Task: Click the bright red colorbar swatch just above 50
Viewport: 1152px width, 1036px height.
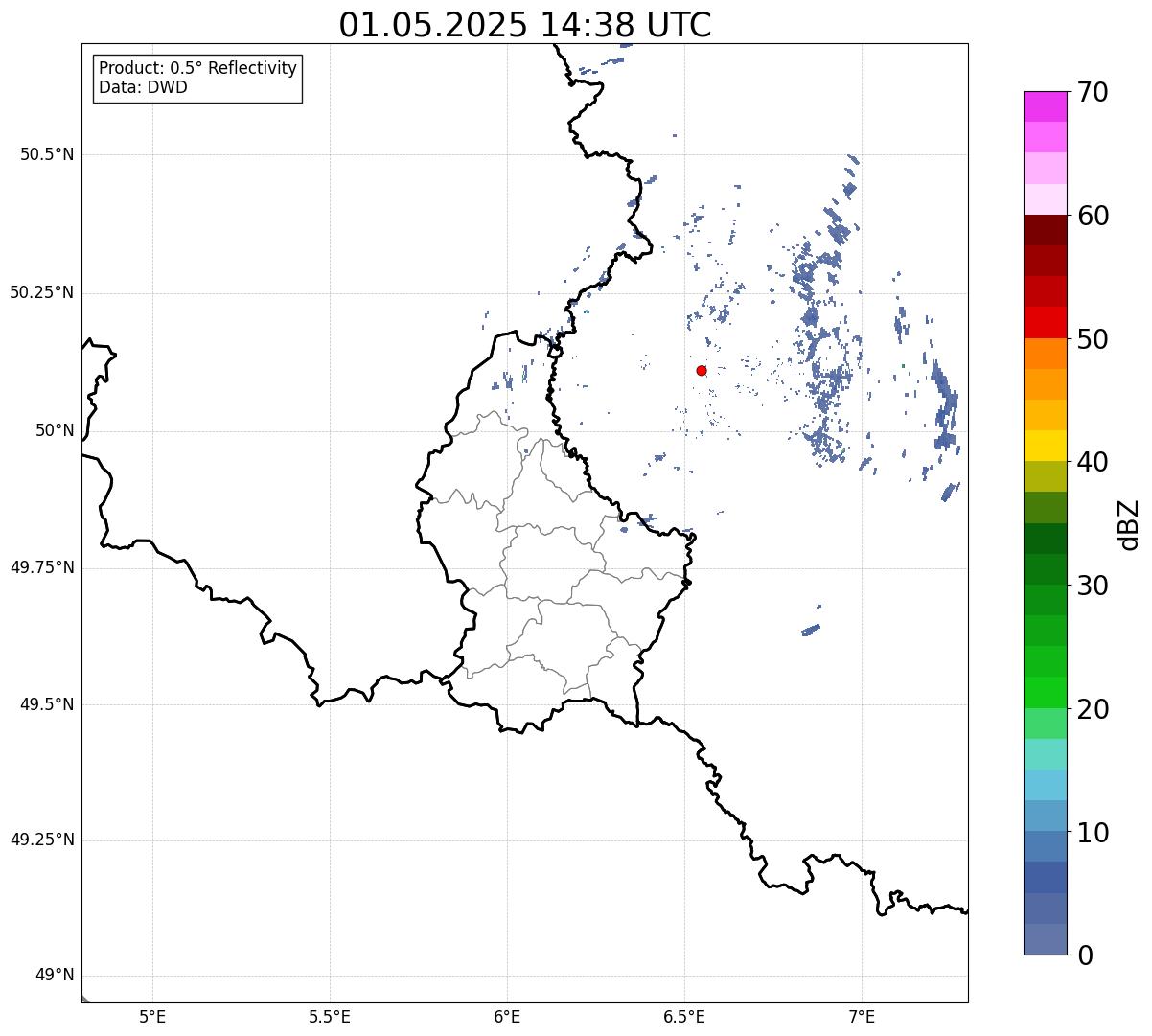Action: [1045, 323]
